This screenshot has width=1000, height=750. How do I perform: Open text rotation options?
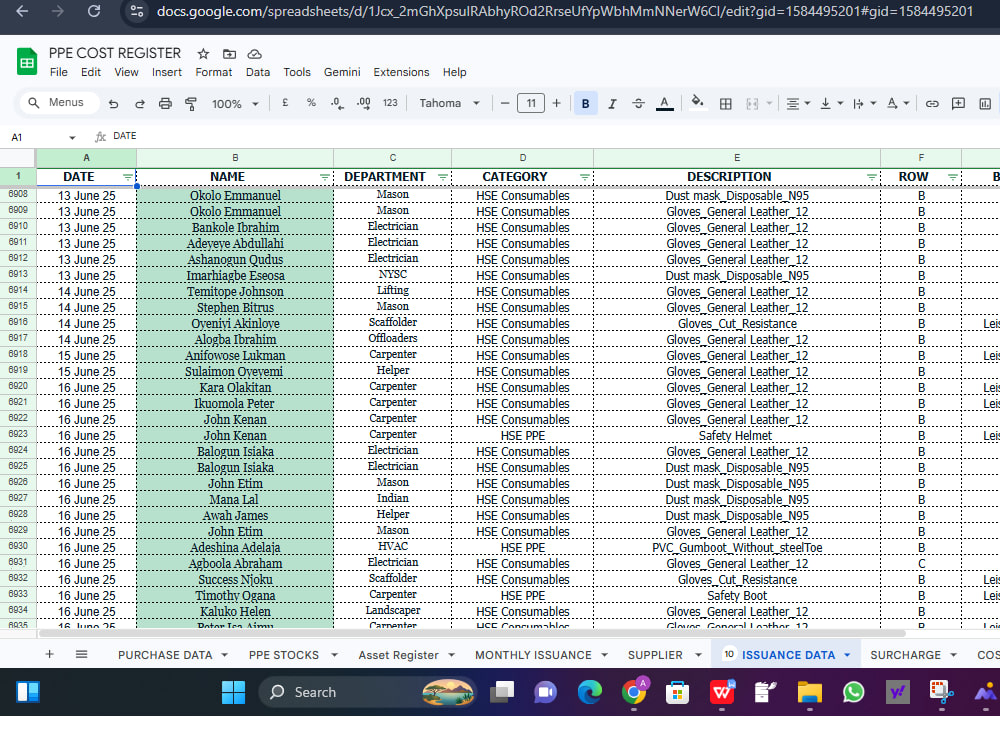coord(897,103)
